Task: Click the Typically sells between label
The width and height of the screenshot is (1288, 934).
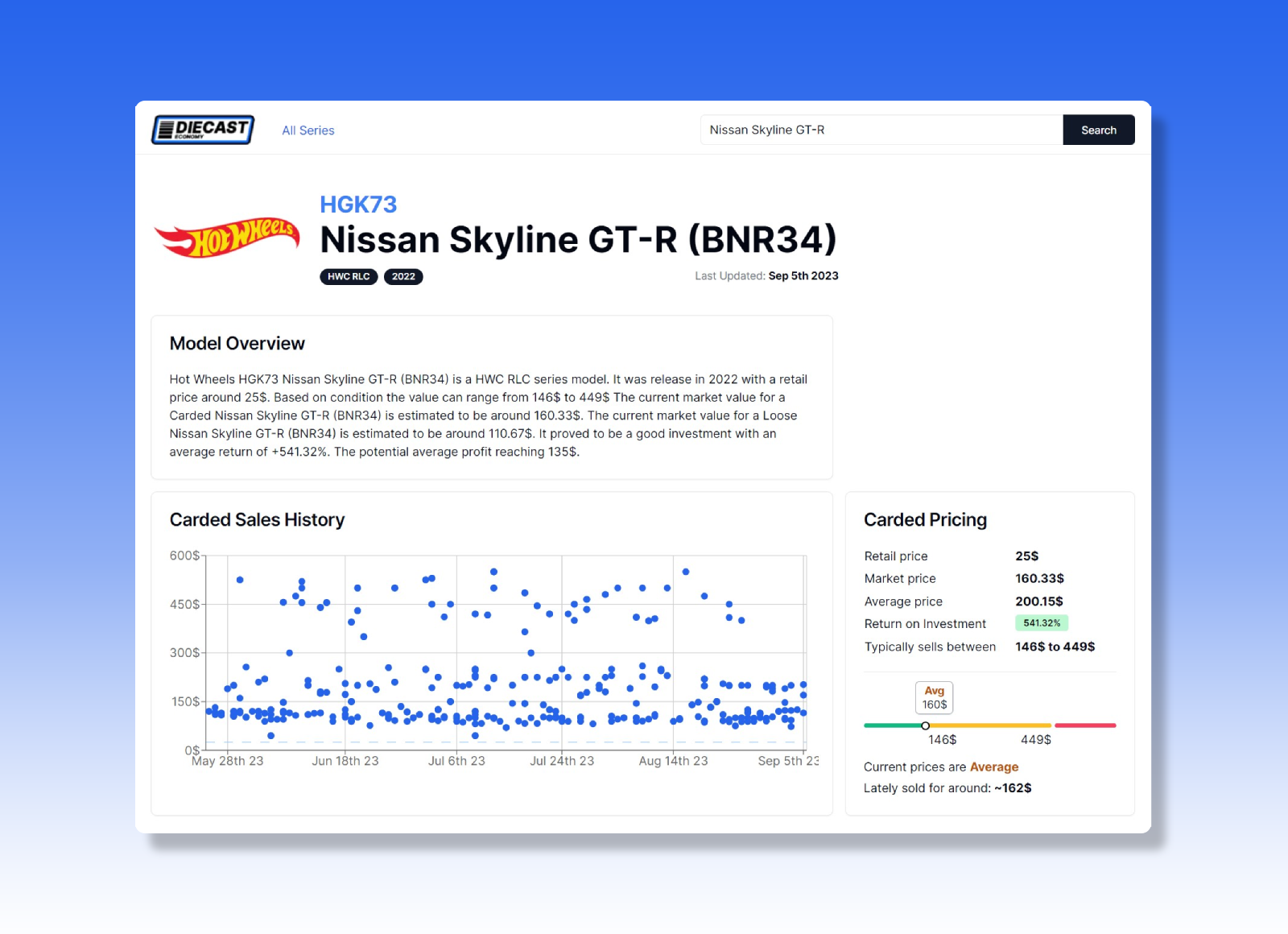Action: tap(930, 647)
